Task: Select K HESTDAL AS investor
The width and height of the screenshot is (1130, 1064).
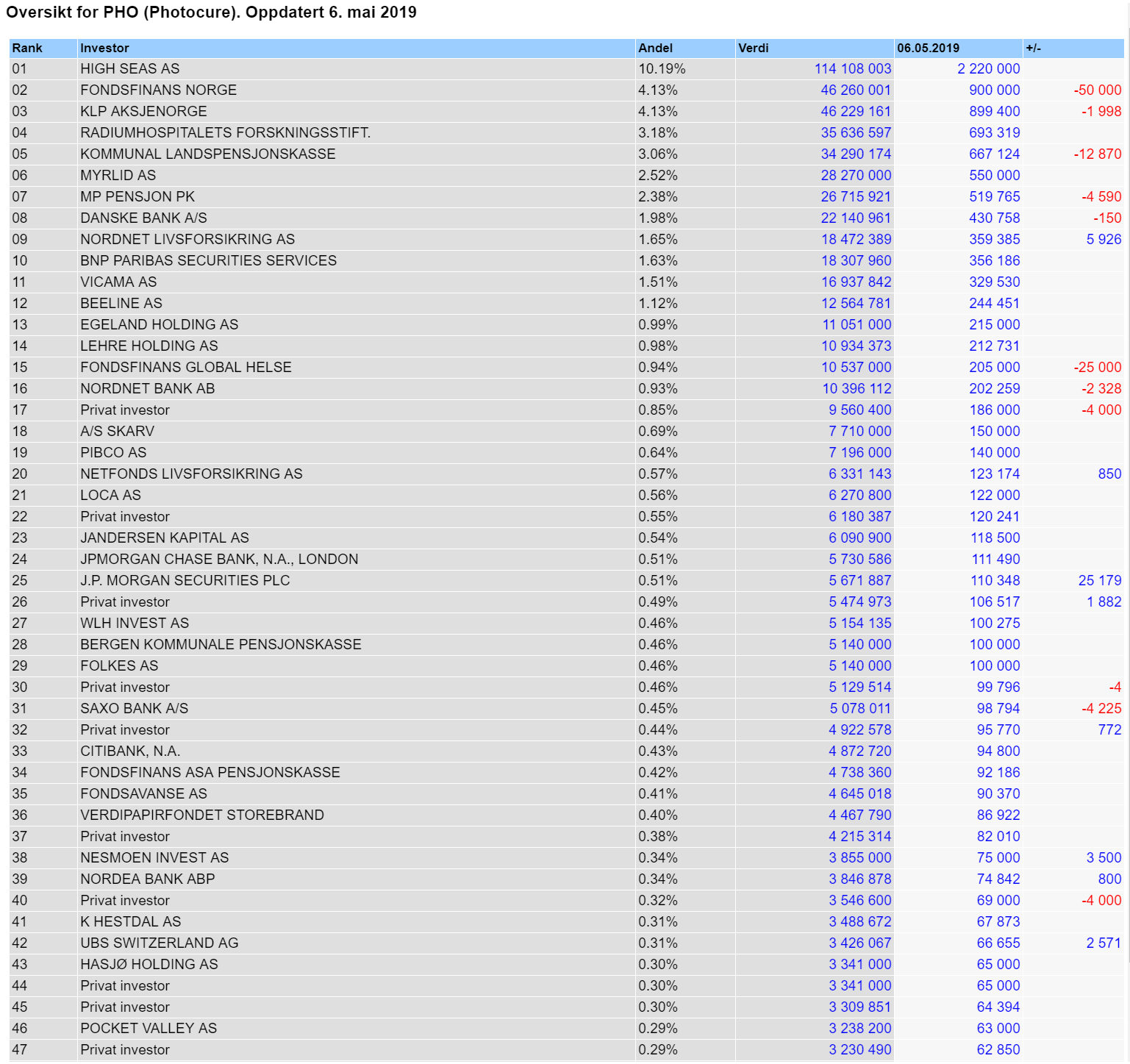Action: (131, 921)
